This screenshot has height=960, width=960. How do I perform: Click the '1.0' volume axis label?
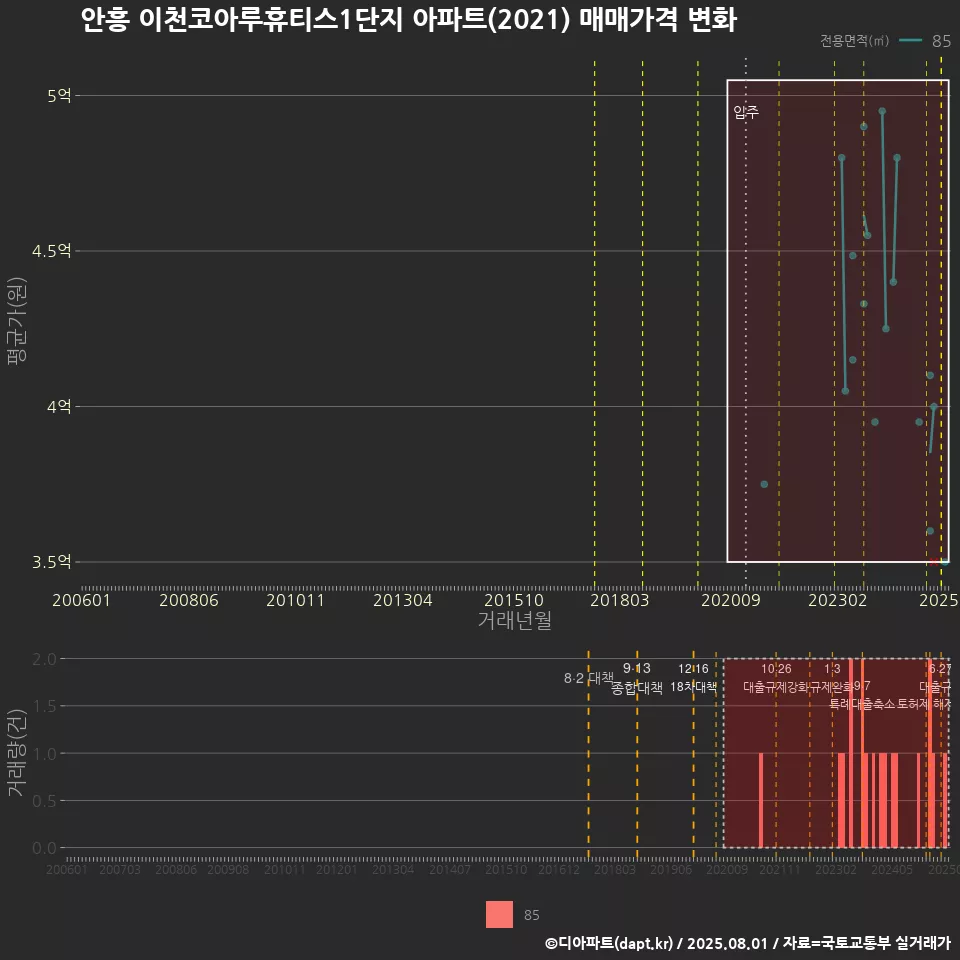coord(44,754)
